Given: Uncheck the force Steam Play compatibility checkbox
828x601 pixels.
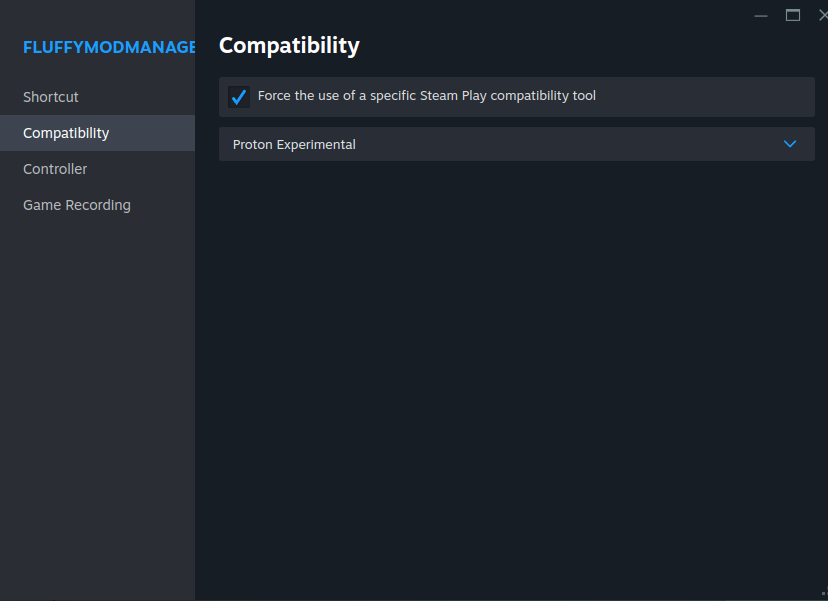Looking at the screenshot, I should [239, 97].
